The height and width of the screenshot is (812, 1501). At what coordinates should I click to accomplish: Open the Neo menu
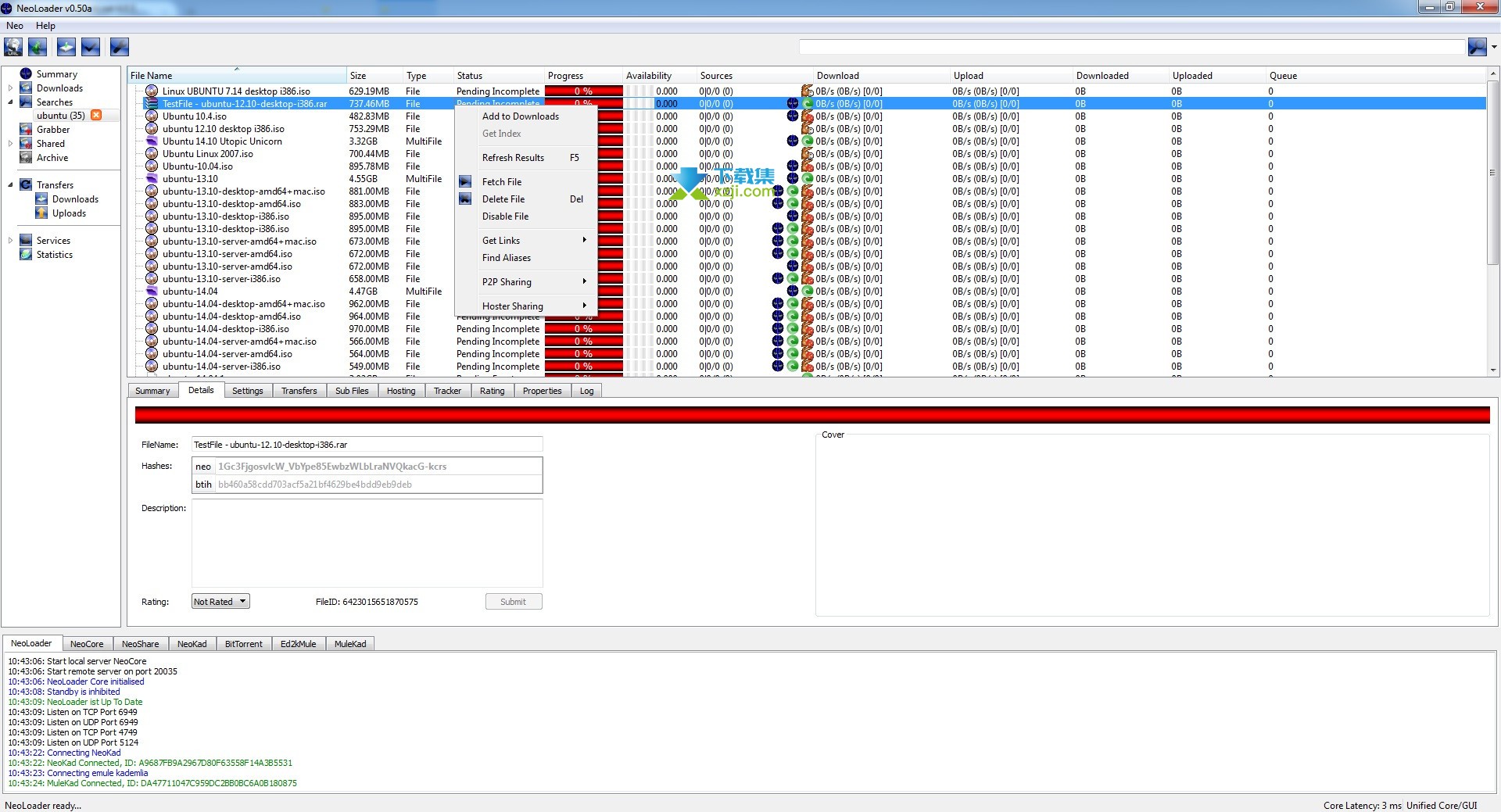tap(15, 26)
